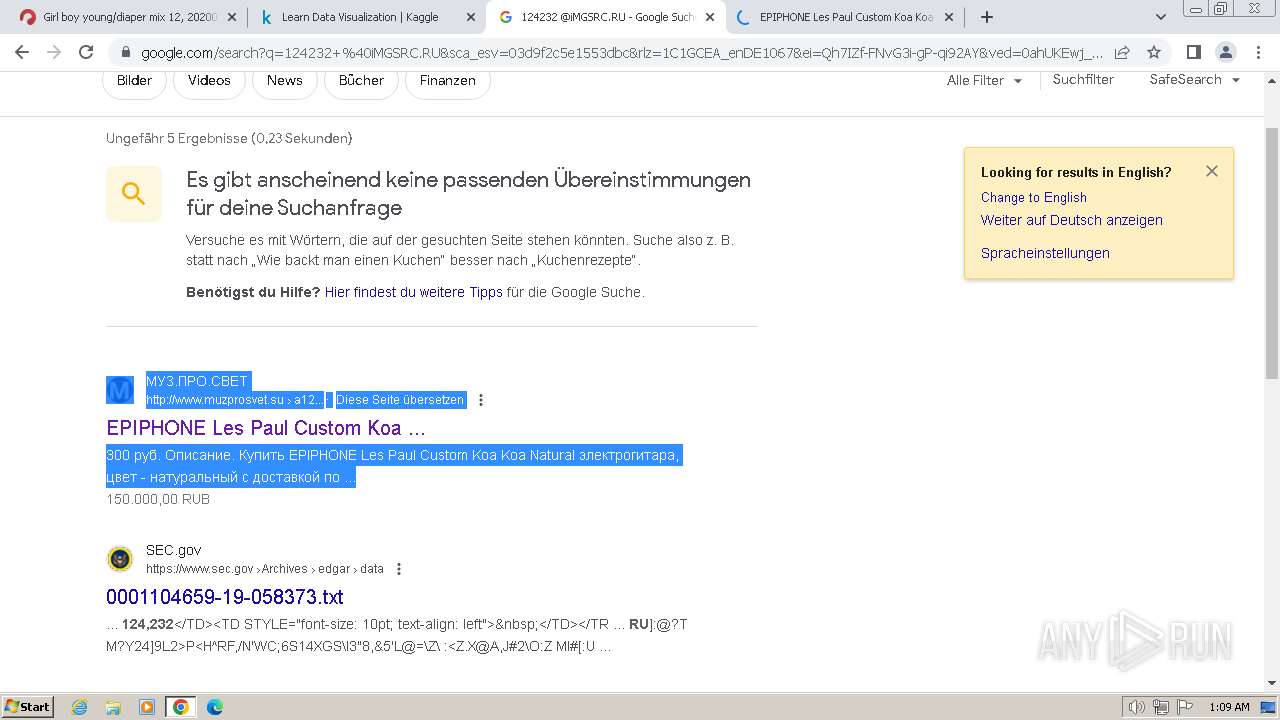Click the SEC.gov site favicon
The width and height of the screenshot is (1280, 720).
tap(120, 559)
